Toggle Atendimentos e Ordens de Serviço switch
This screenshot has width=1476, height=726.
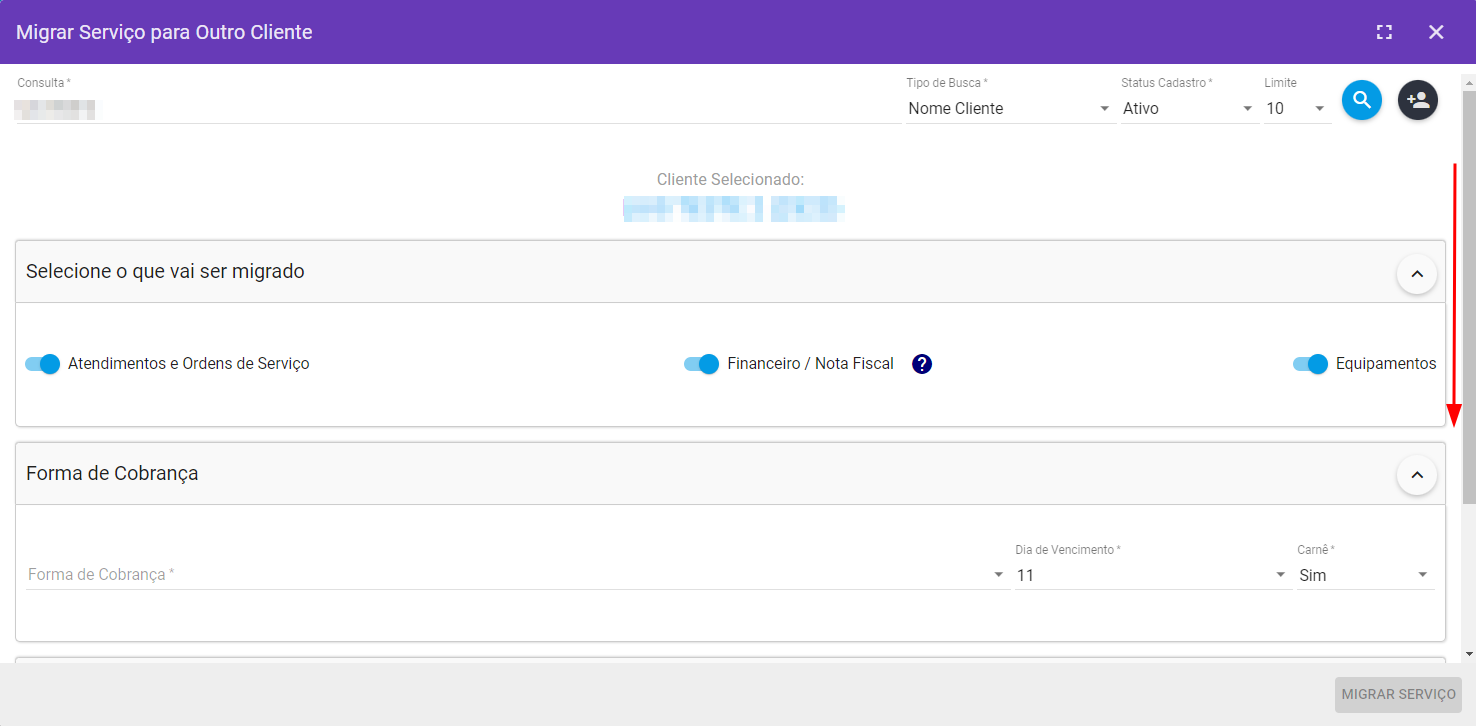point(43,364)
